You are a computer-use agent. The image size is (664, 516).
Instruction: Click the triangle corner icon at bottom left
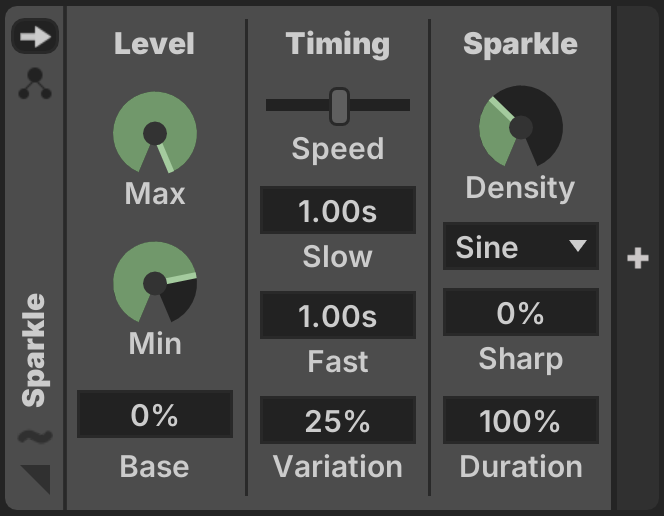36,479
